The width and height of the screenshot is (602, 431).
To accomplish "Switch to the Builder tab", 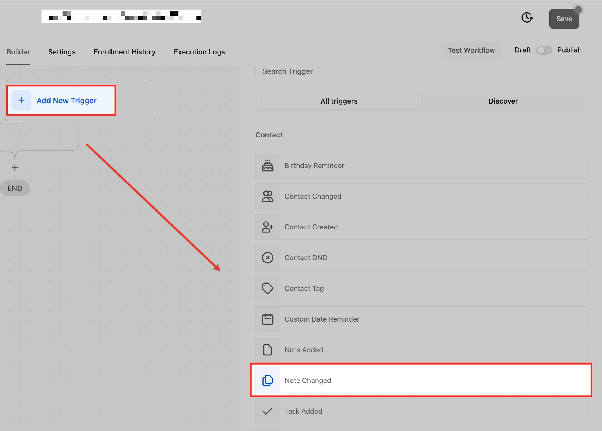I will coord(18,52).
